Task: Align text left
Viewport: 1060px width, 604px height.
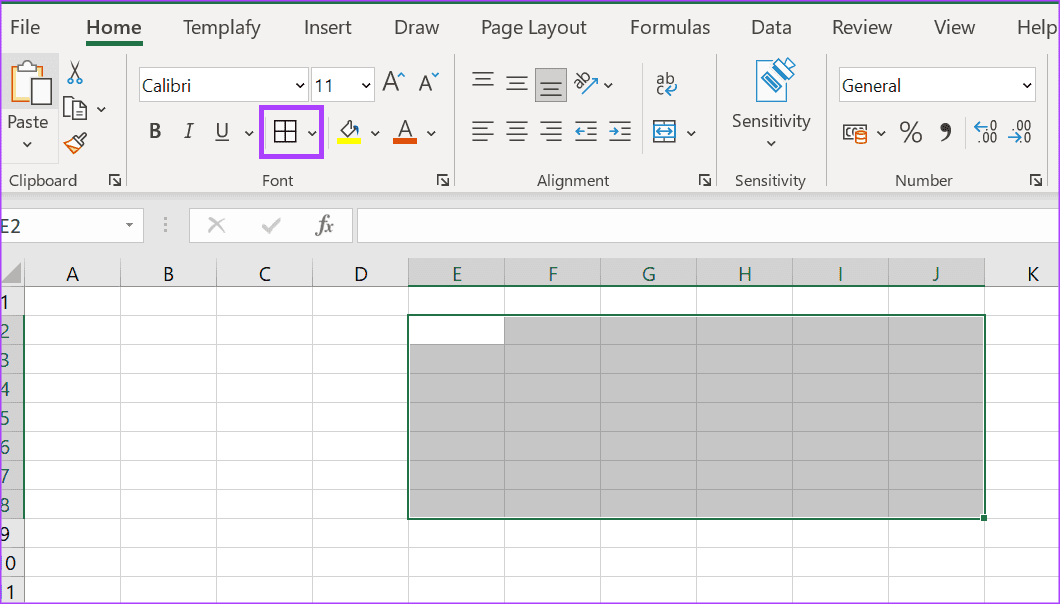Action: 483,131
